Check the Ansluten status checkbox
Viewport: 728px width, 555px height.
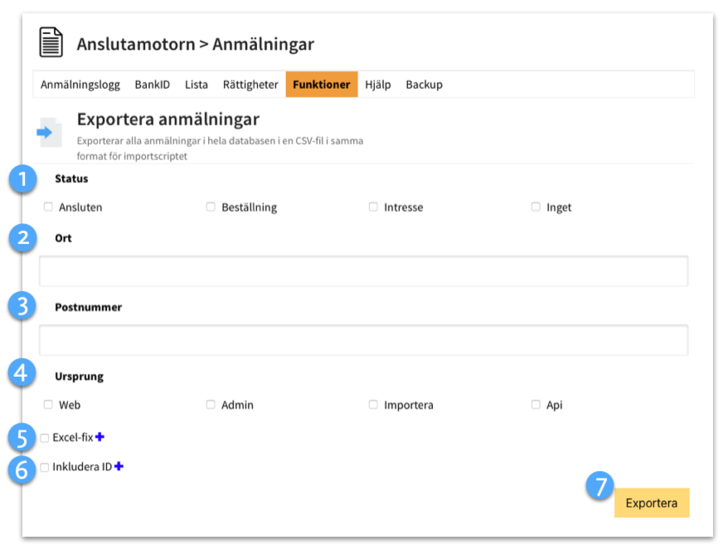point(48,207)
